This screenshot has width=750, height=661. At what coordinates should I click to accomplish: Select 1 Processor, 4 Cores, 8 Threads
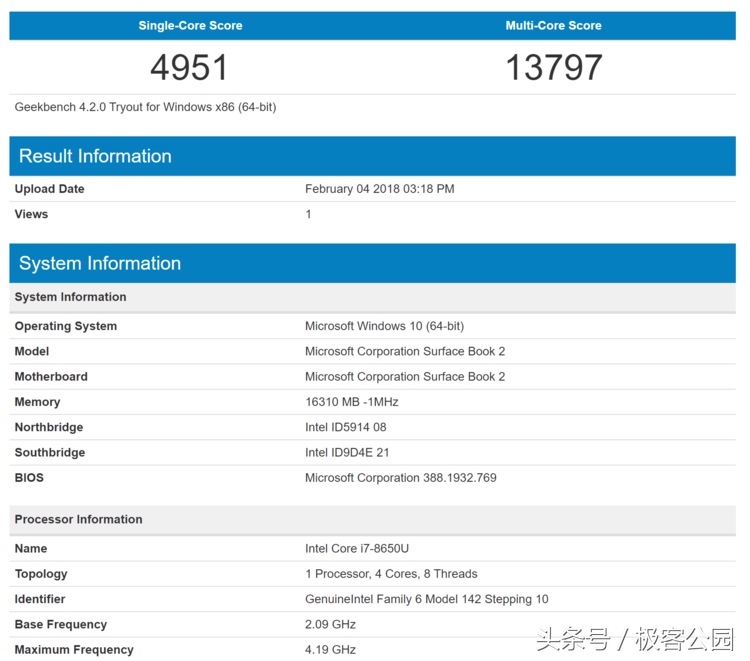[391, 574]
